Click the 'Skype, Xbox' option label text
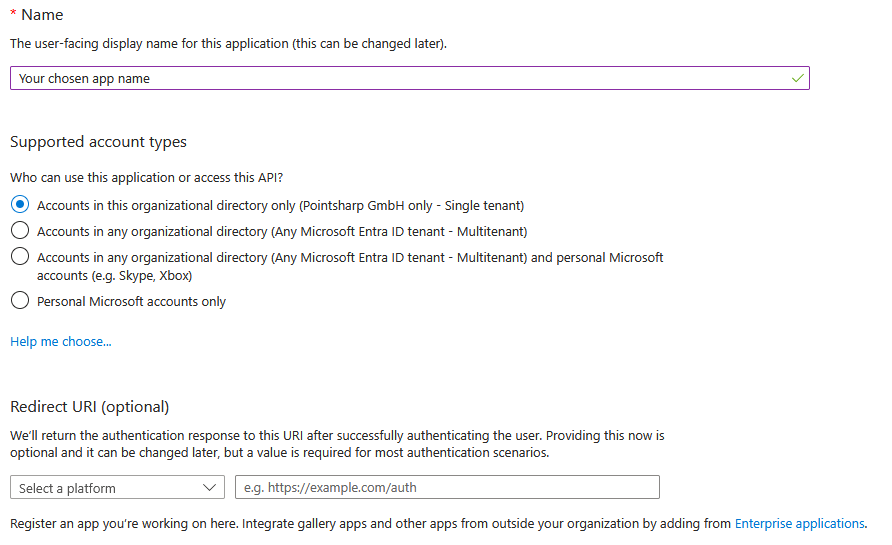Viewport: 892px width, 545px height. coord(114,275)
